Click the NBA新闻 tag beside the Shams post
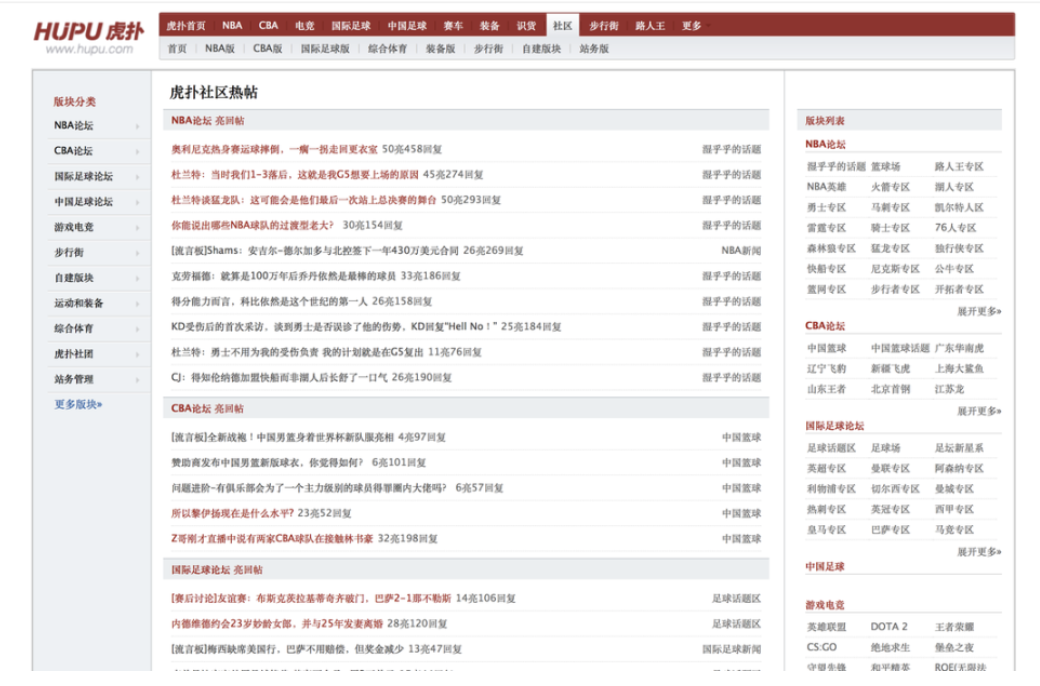The image size is (1040, 686). click(741, 251)
